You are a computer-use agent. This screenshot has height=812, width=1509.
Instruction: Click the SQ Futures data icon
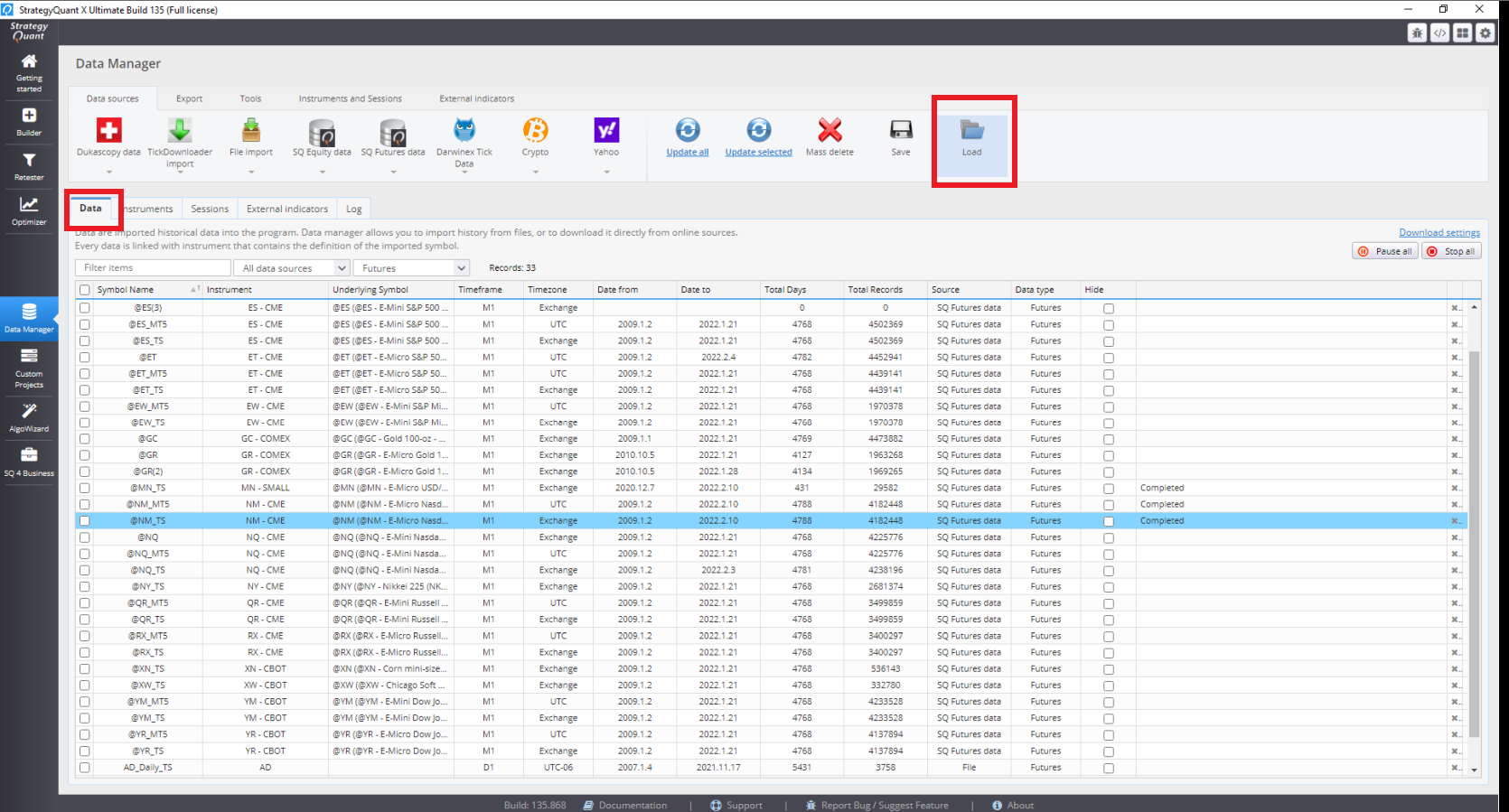(393, 132)
